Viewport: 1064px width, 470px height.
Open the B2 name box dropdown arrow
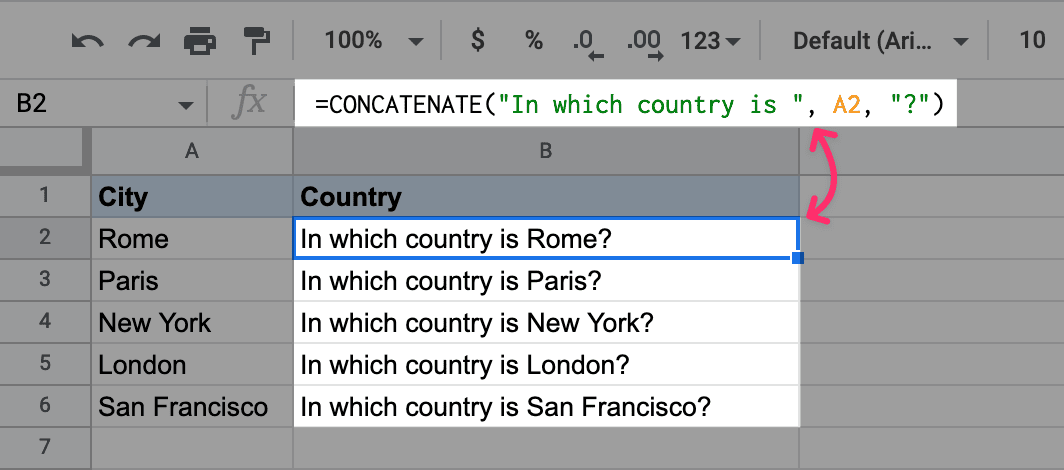pos(185,105)
